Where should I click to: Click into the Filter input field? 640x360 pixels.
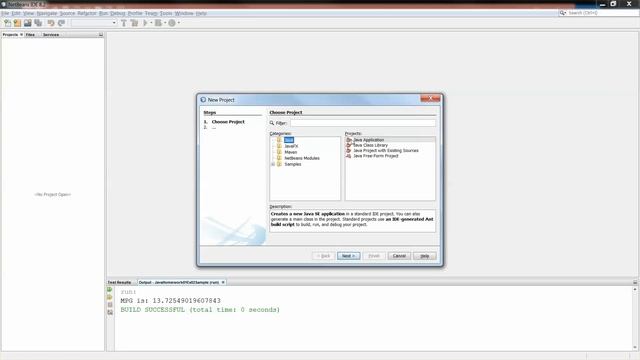(363, 123)
